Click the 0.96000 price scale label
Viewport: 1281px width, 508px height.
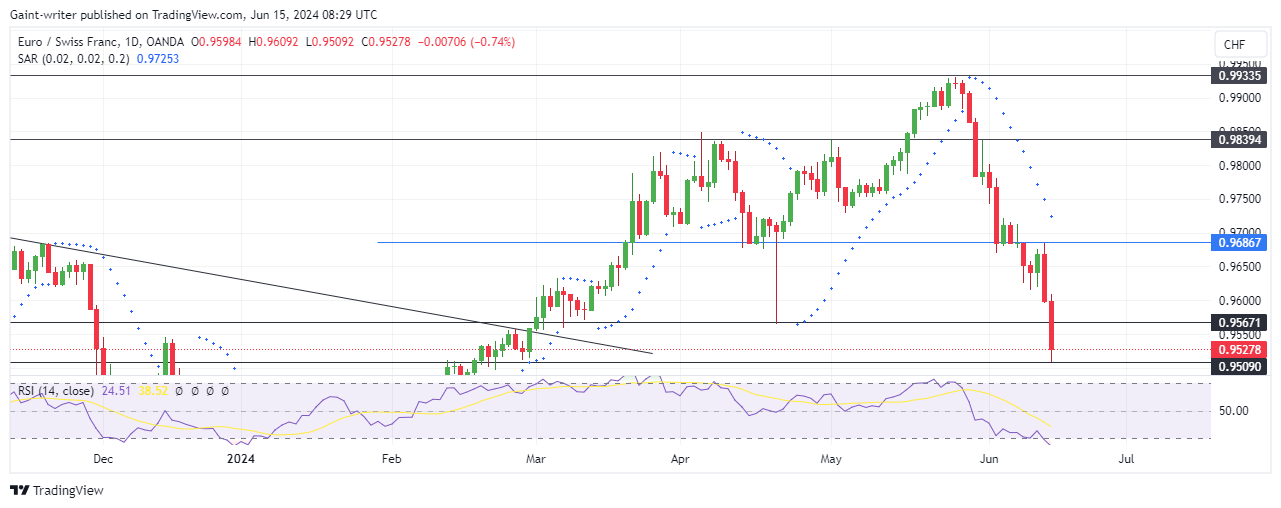(1238, 301)
